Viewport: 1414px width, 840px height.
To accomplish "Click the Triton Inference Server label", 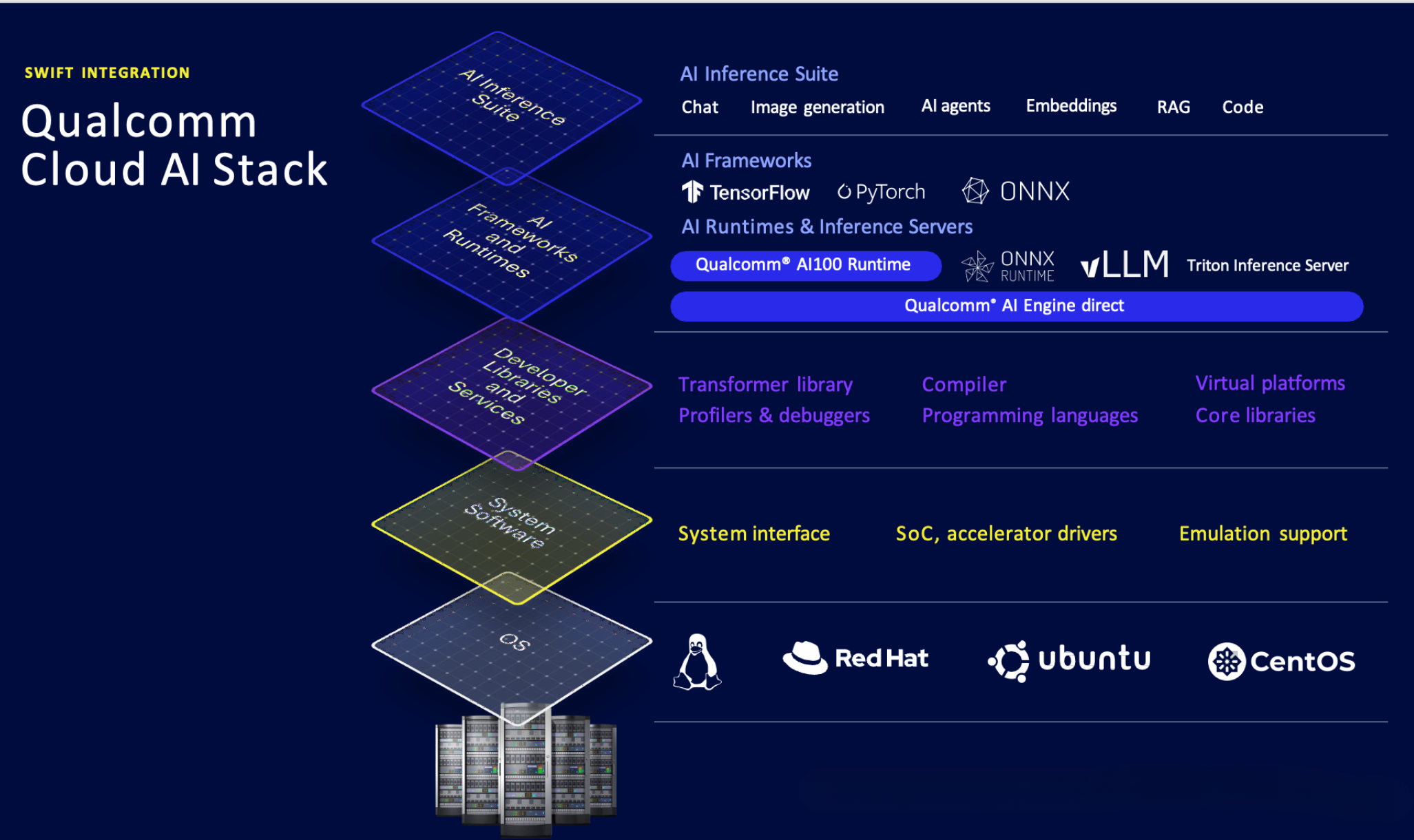I will (1267, 266).
